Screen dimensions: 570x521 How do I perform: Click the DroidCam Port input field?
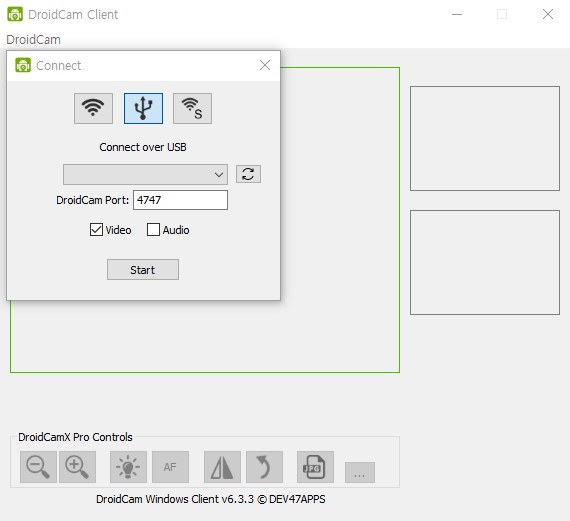[x=180, y=200]
